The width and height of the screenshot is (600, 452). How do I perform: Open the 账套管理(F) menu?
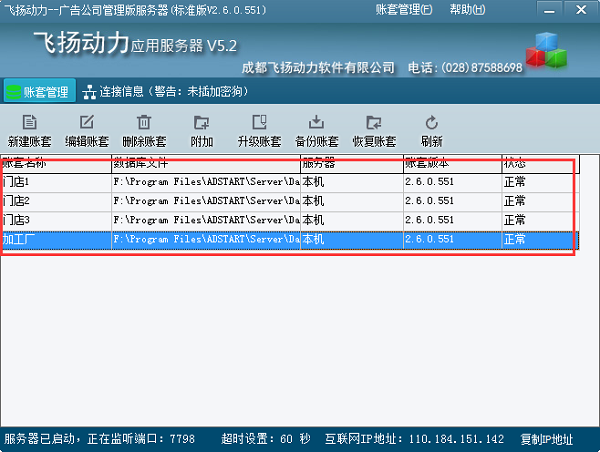404,9
